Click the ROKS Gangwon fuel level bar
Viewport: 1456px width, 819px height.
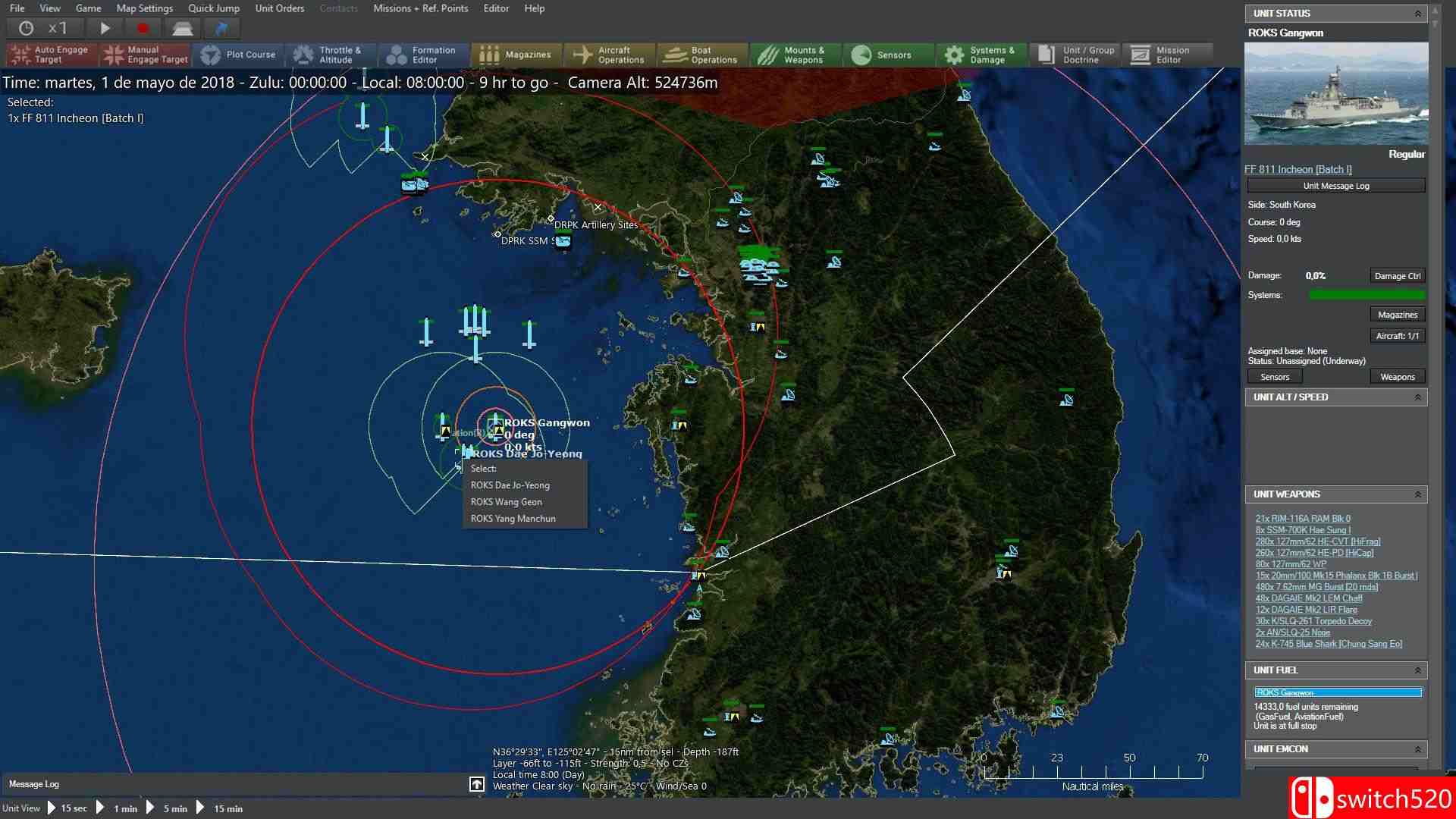[x=1338, y=692]
